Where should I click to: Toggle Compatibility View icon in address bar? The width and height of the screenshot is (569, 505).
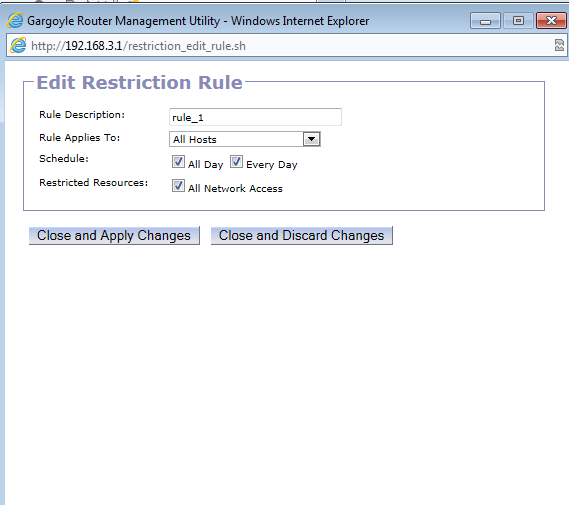(x=559, y=45)
